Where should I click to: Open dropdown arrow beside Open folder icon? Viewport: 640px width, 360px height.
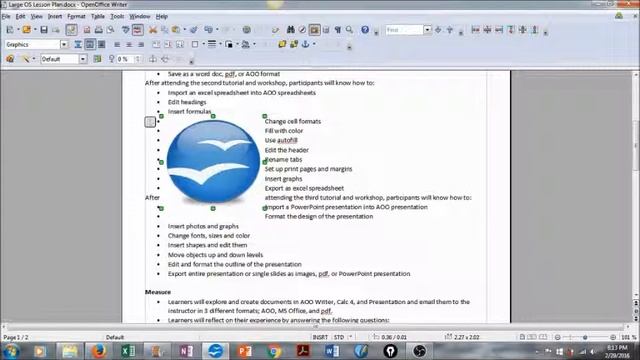tap(35, 30)
